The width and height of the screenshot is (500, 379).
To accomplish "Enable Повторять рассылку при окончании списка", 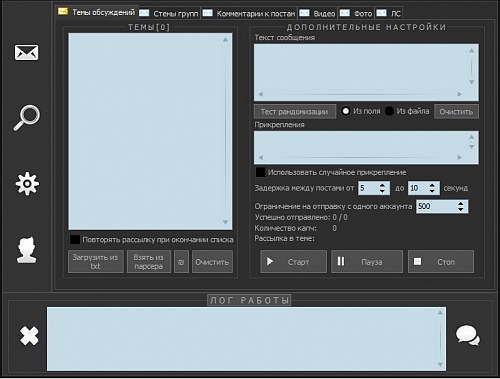I will pos(75,239).
